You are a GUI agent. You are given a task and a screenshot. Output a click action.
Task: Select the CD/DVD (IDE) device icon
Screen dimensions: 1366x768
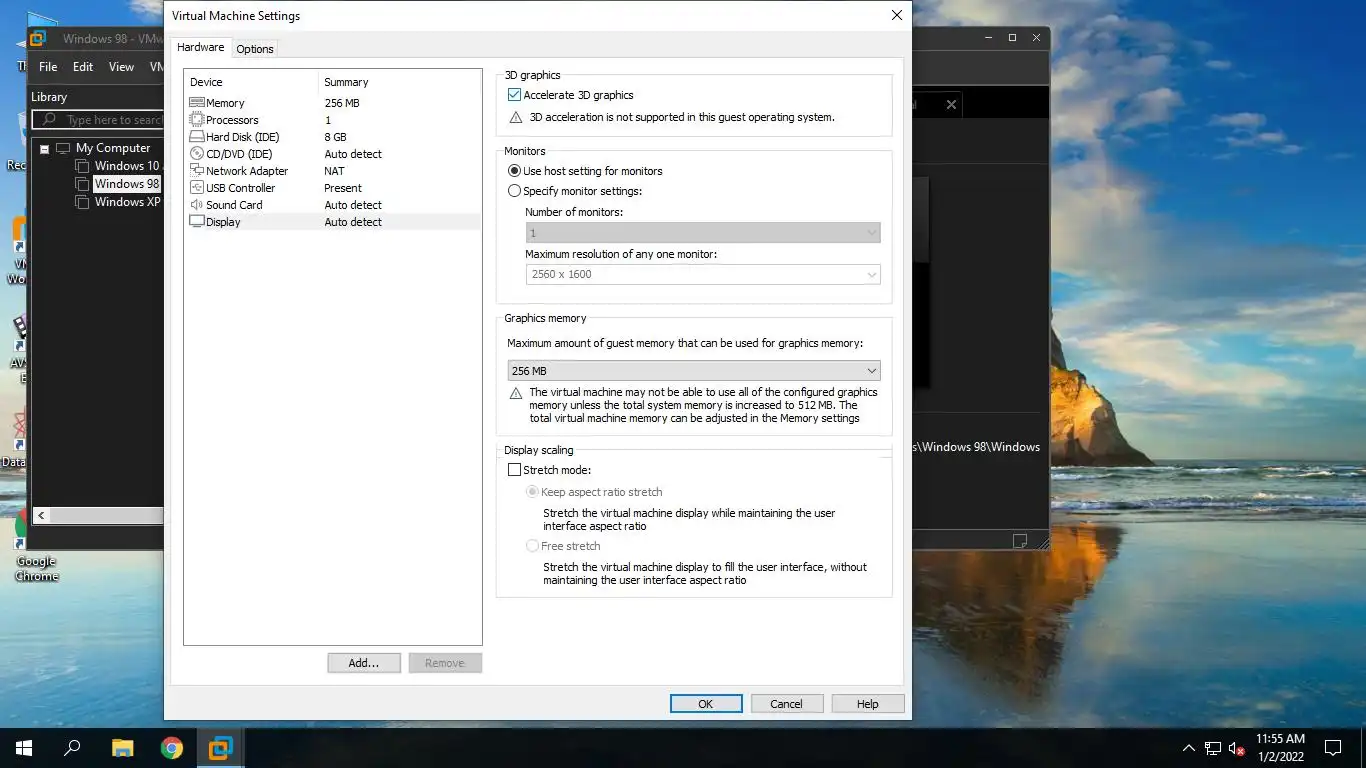click(x=197, y=154)
